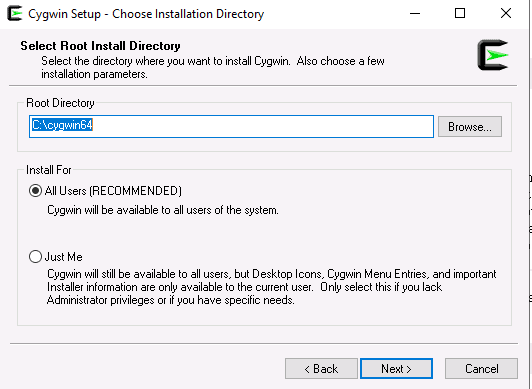The height and width of the screenshot is (389, 532).
Task: Cancel the Cygwin setup
Action: click(x=481, y=369)
